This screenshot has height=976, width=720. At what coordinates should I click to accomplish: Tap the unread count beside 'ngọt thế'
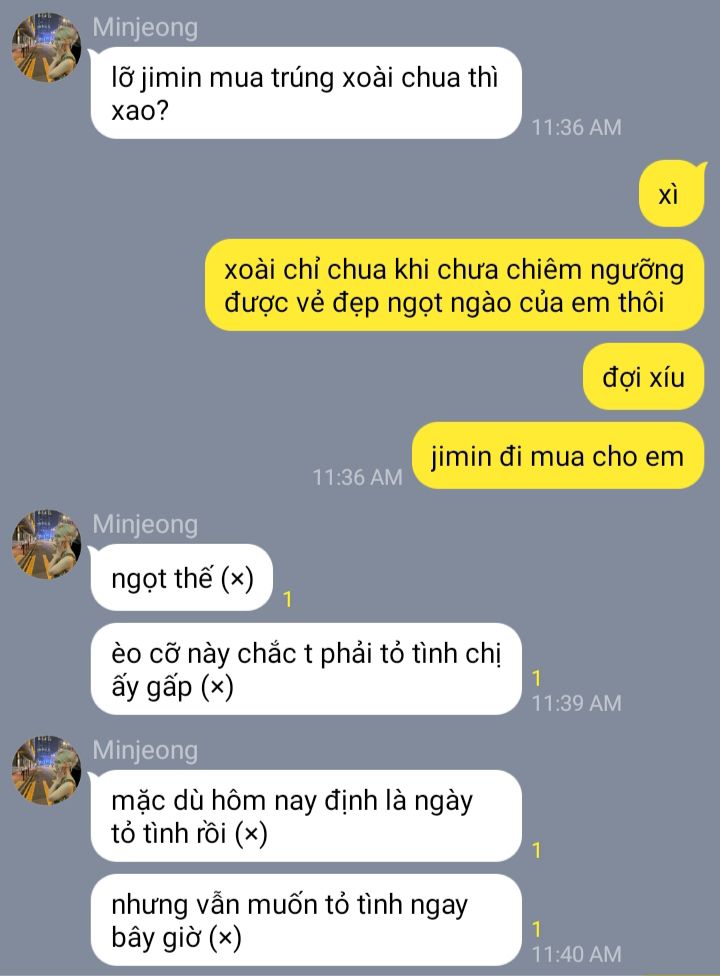pos(287,599)
